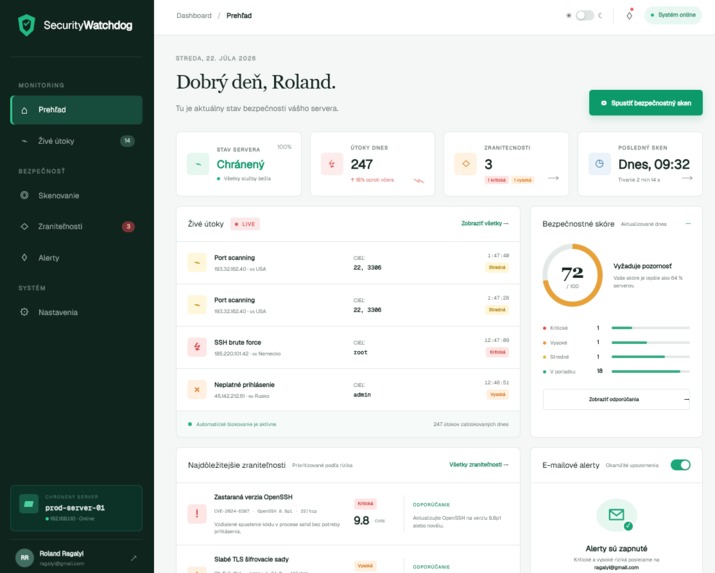Click the Zraniteľnosti diamond icon in sidebar
The width and height of the screenshot is (715, 573).
[x=25, y=226]
